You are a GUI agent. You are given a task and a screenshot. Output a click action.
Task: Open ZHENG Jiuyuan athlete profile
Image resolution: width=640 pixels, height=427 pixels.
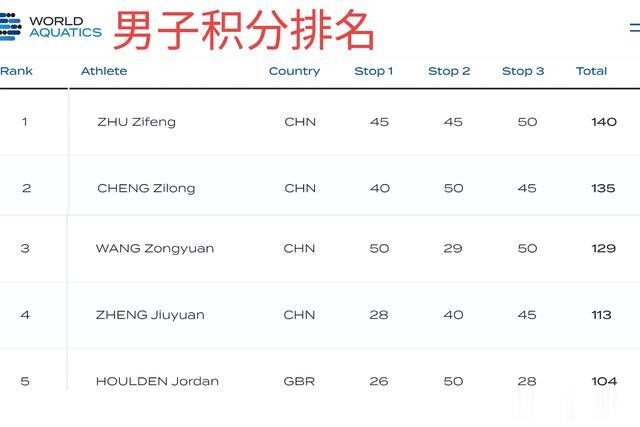point(150,315)
